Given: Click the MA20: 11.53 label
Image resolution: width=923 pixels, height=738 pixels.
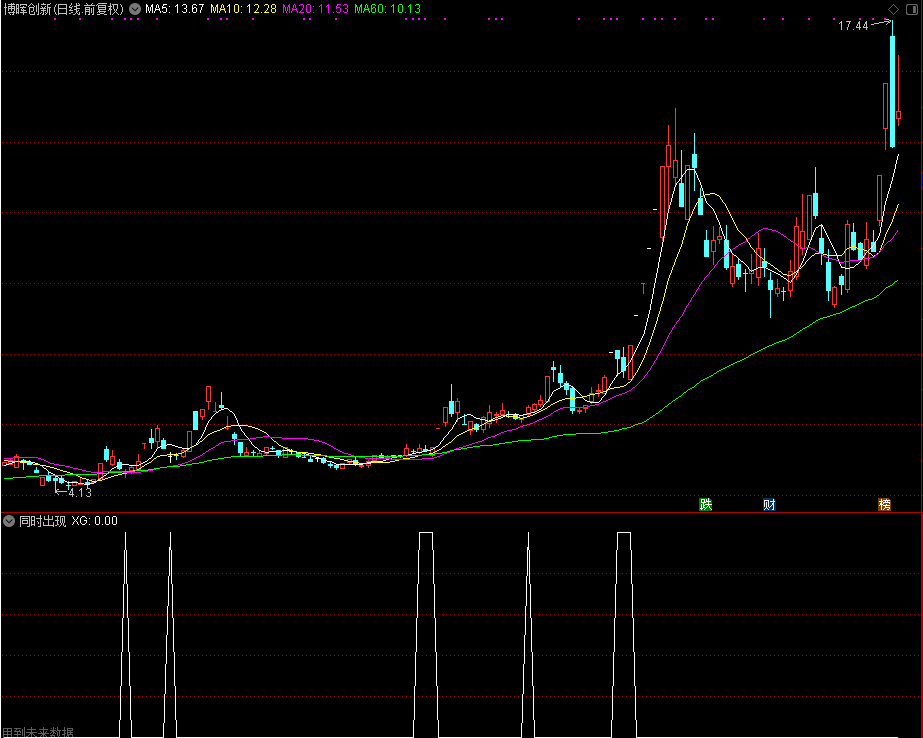Looking at the screenshot, I should click(316, 9).
